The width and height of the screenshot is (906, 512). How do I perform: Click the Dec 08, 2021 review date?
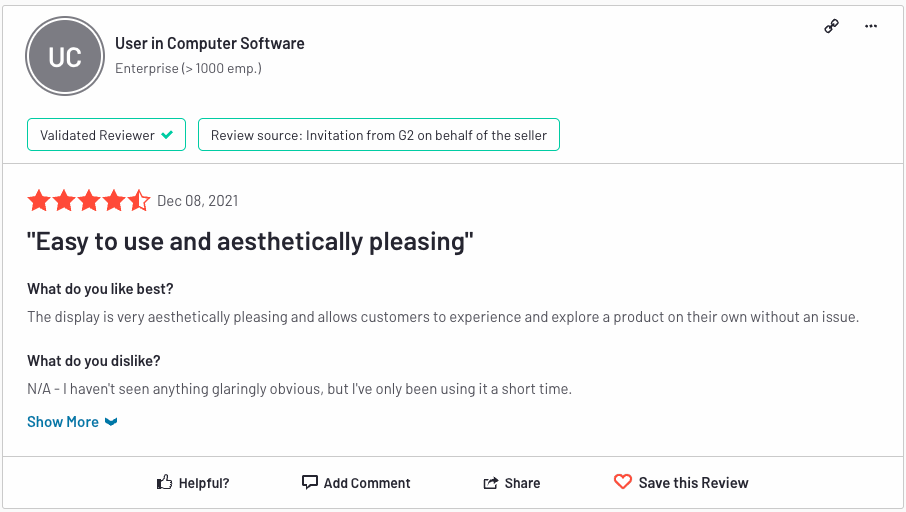click(x=198, y=201)
